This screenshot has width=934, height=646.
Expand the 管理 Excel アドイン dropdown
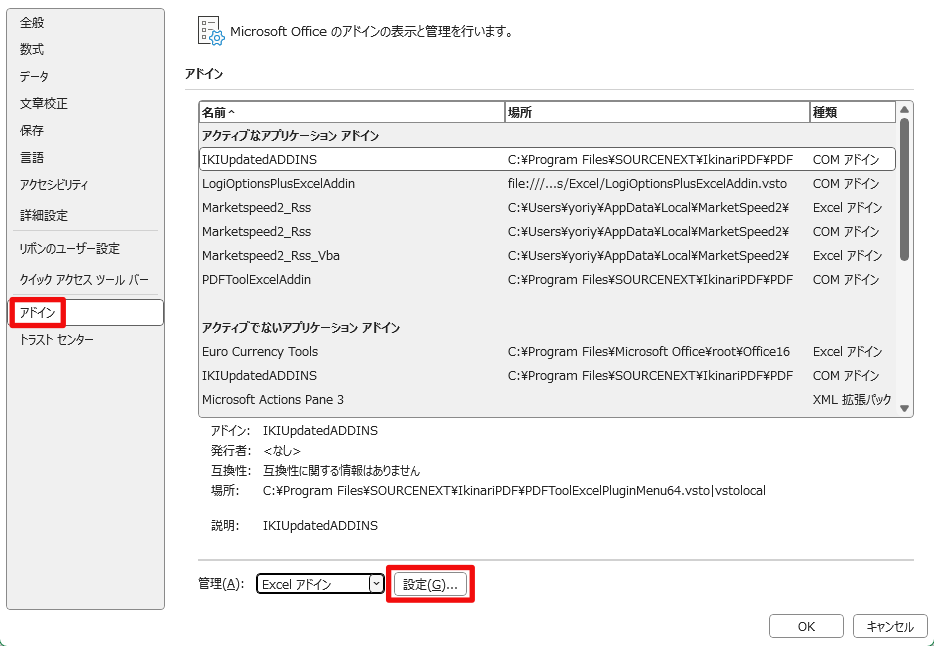tap(376, 584)
